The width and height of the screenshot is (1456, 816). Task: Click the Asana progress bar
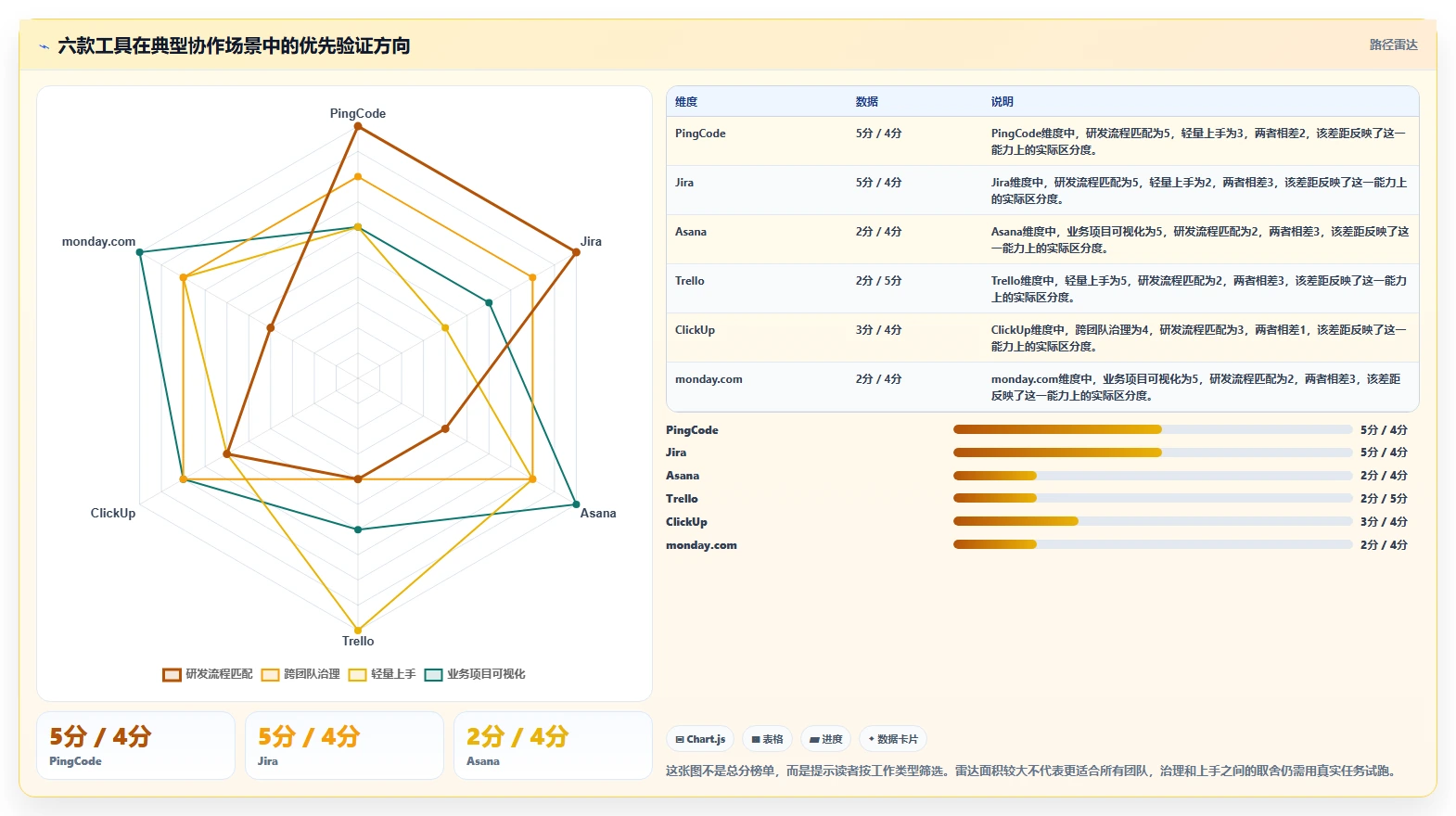(x=1153, y=476)
